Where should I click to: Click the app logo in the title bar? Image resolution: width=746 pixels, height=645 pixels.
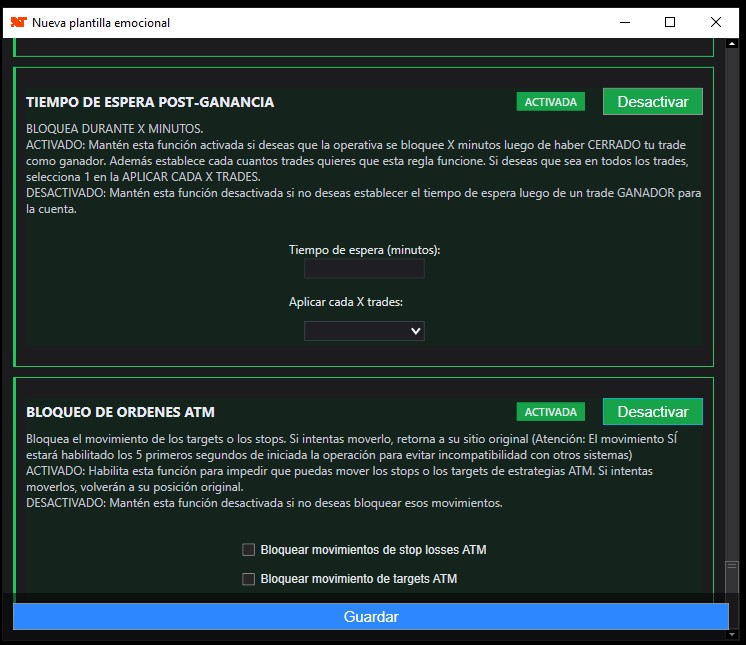[17, 22]
